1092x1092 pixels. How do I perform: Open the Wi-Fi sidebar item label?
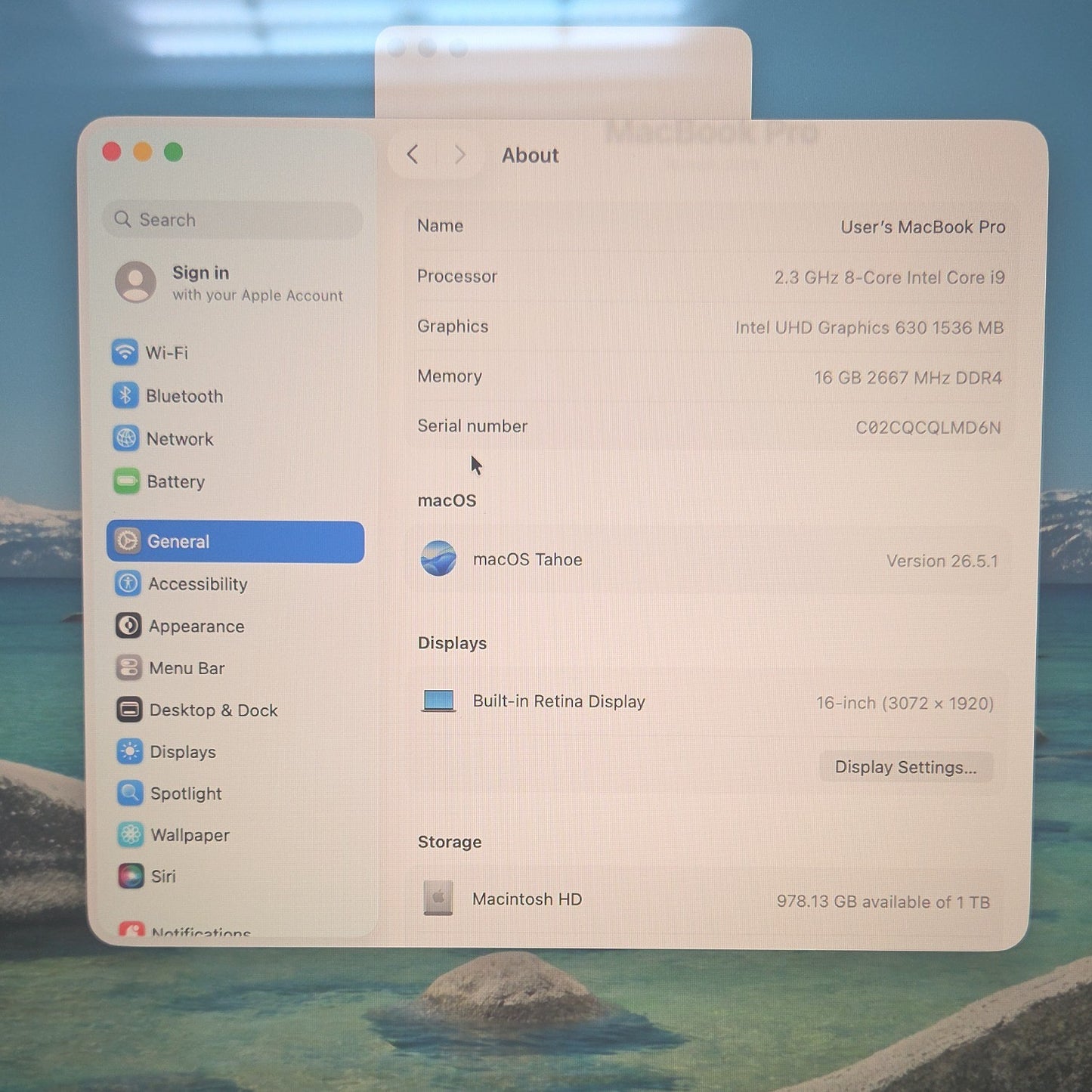click(x=167, y=353)
